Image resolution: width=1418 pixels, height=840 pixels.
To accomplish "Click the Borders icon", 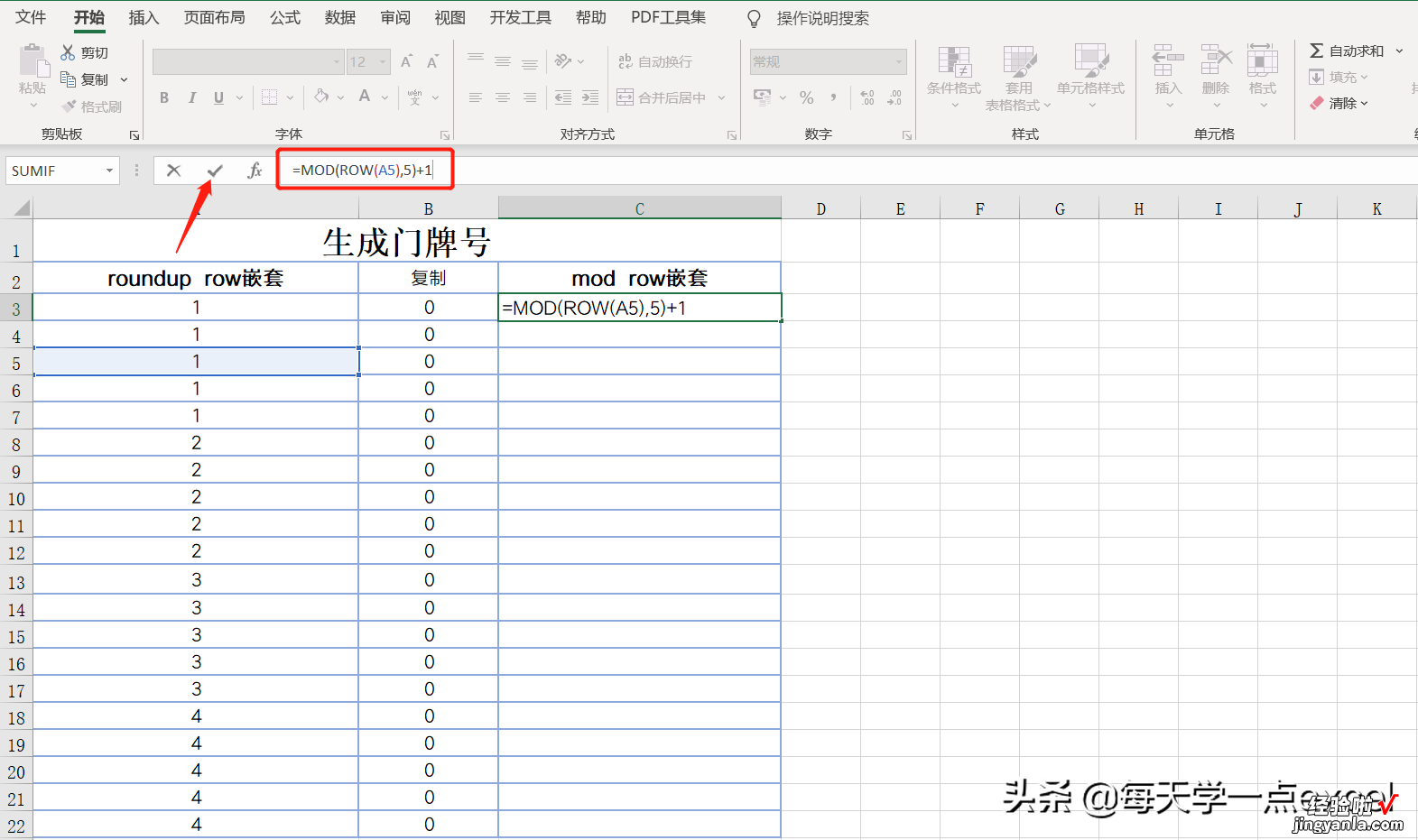I will (x=269, y=97).
